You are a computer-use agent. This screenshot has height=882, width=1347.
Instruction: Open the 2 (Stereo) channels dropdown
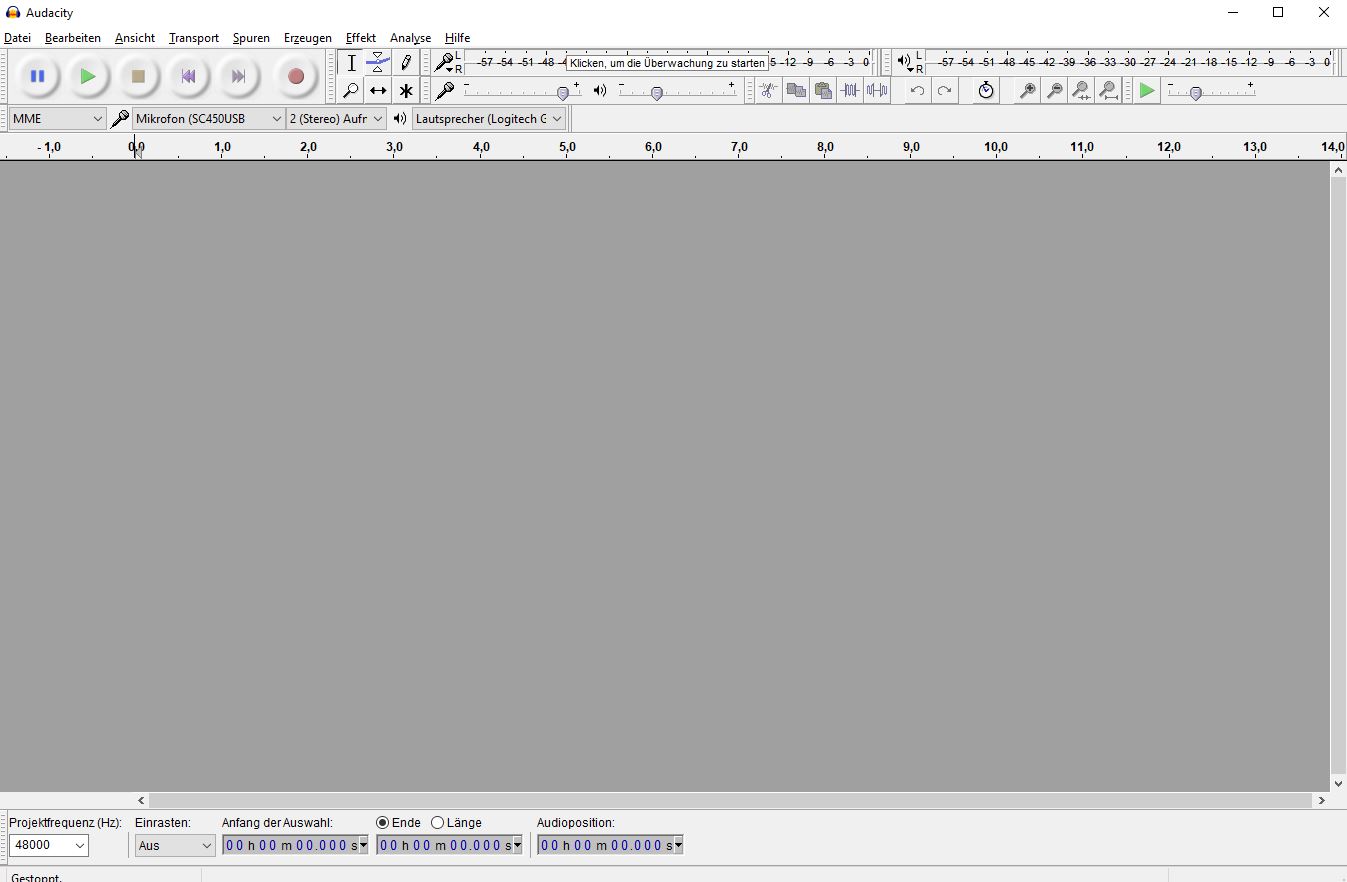(x=336, y=119)
